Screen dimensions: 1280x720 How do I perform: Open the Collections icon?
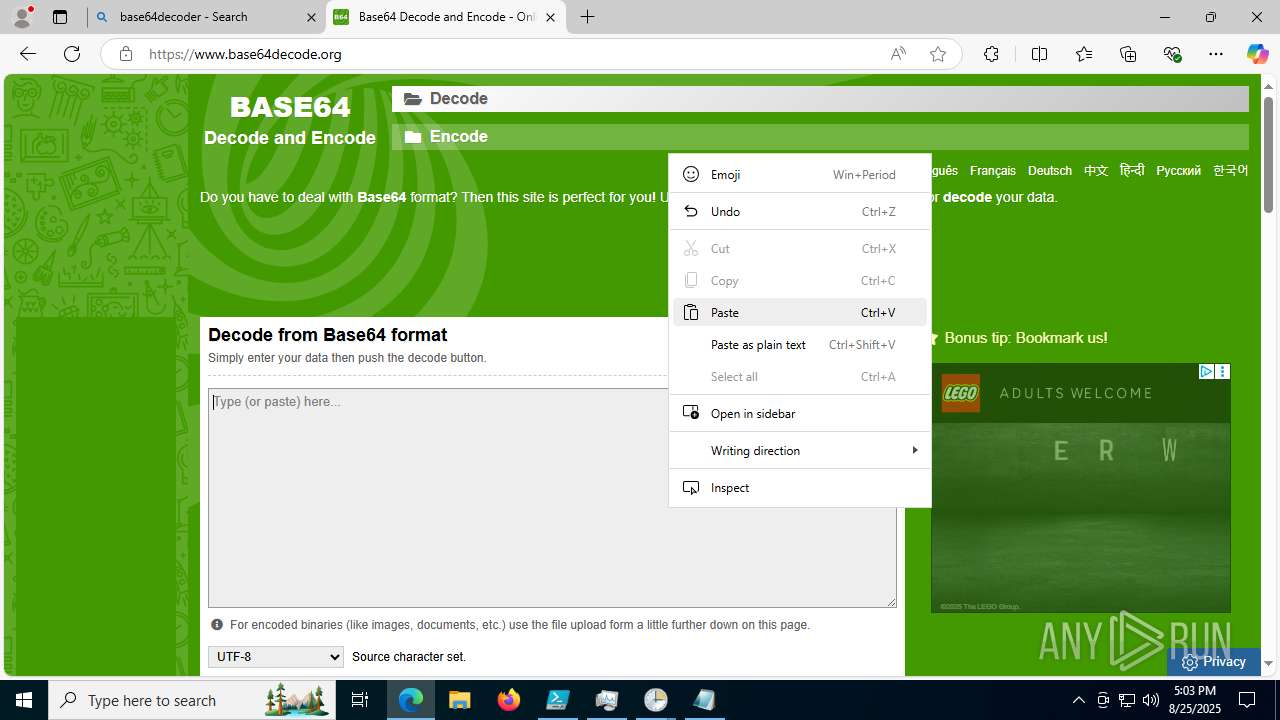[x=1128, y=54]
